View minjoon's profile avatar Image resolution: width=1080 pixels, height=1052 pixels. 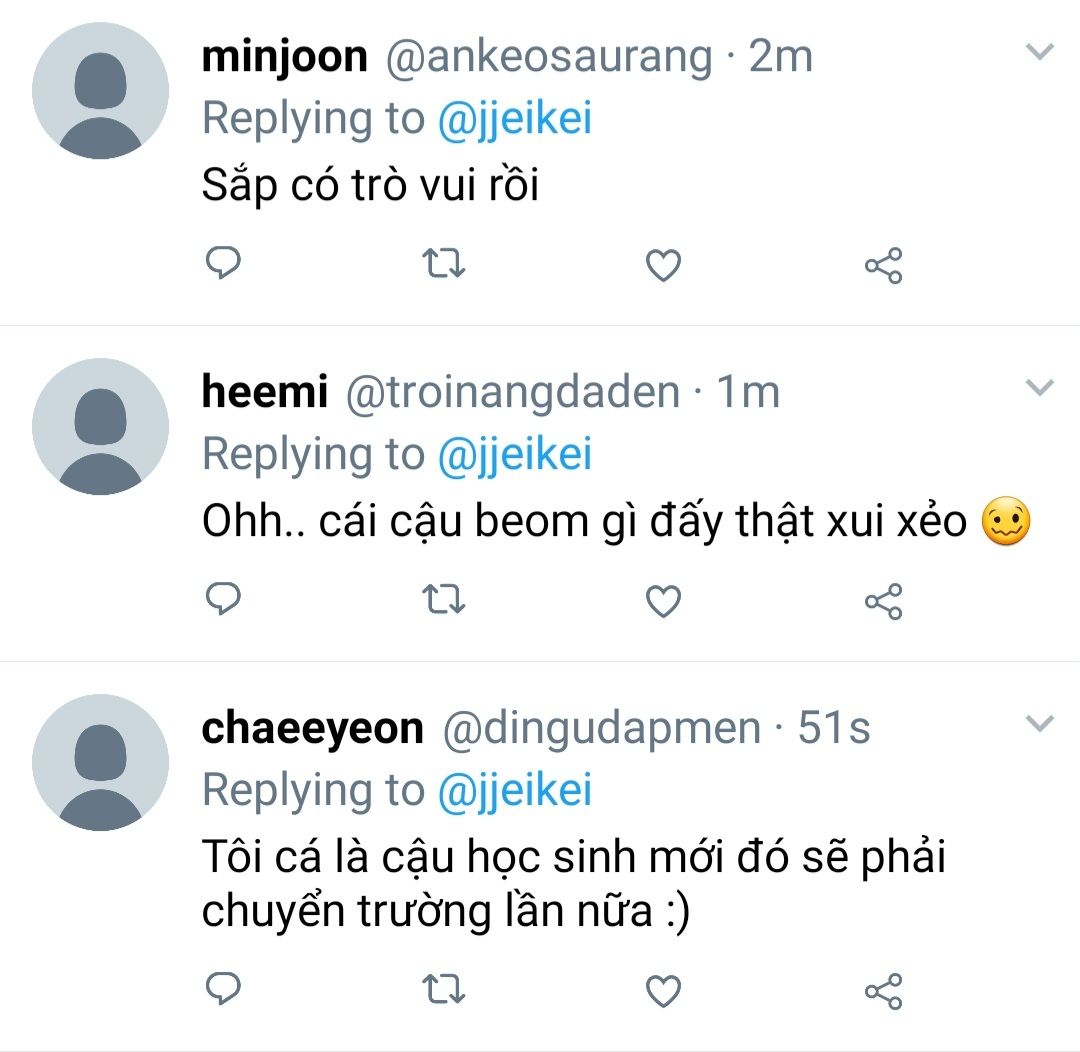pos(101,91)
